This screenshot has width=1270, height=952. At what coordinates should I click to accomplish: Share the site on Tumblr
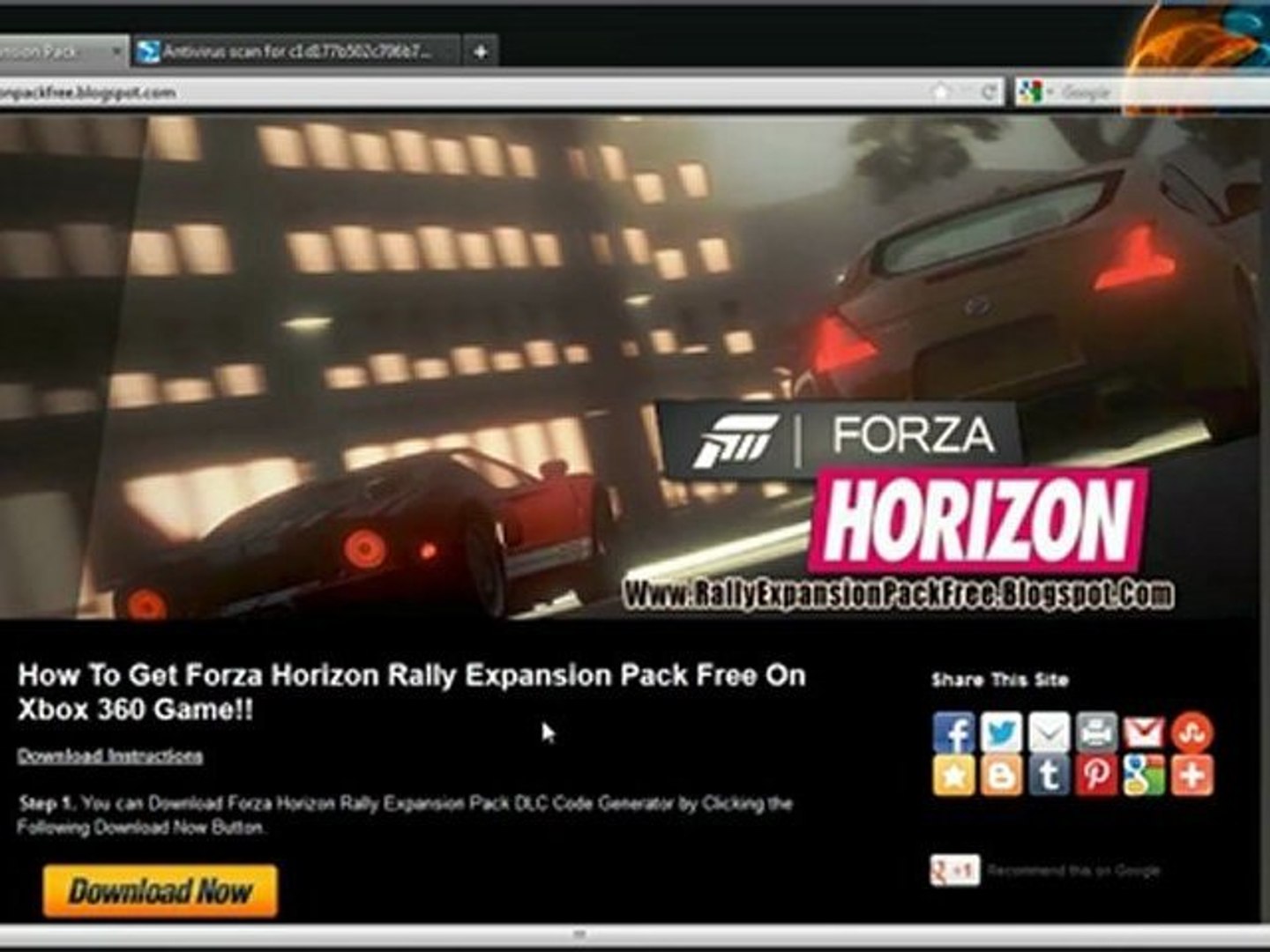click(x=1049, y=776)
